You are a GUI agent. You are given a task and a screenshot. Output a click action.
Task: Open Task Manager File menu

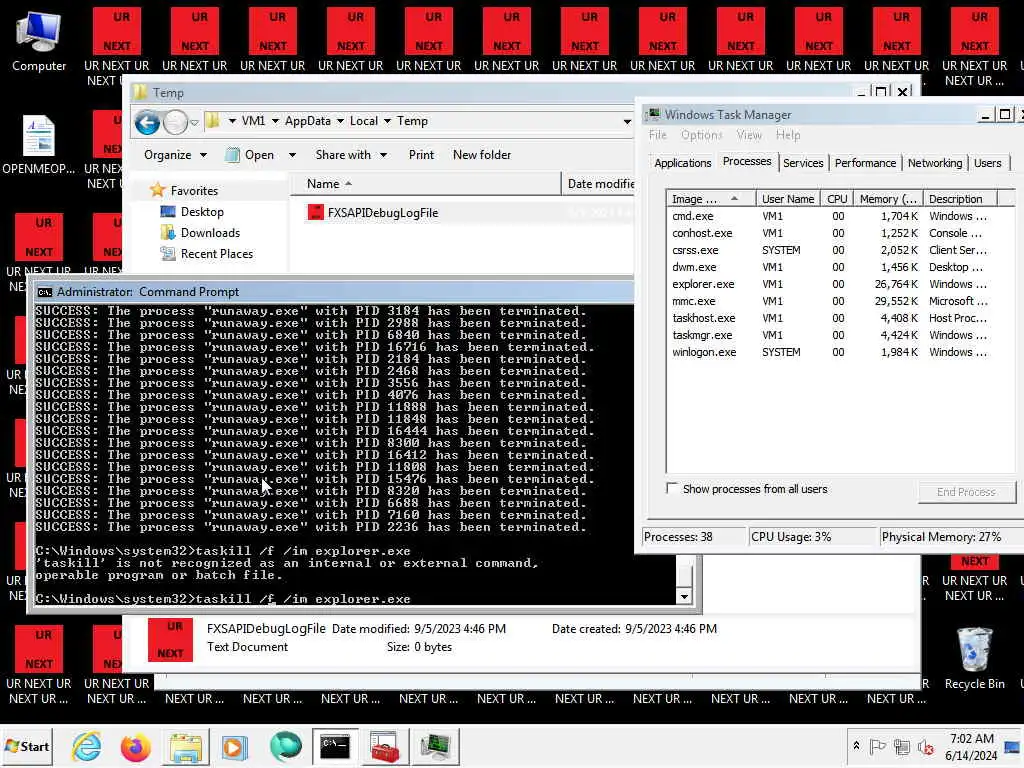click(x=657, y=135)
